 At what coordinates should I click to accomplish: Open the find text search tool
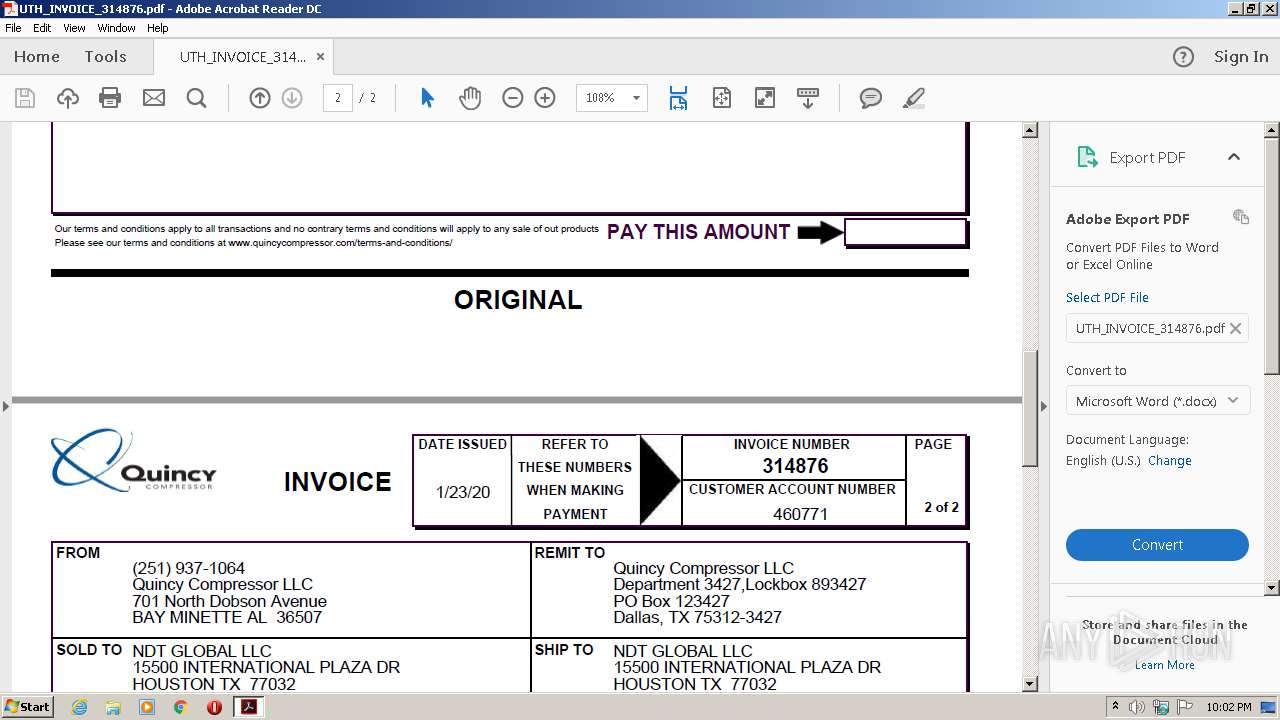pos(197,98)
